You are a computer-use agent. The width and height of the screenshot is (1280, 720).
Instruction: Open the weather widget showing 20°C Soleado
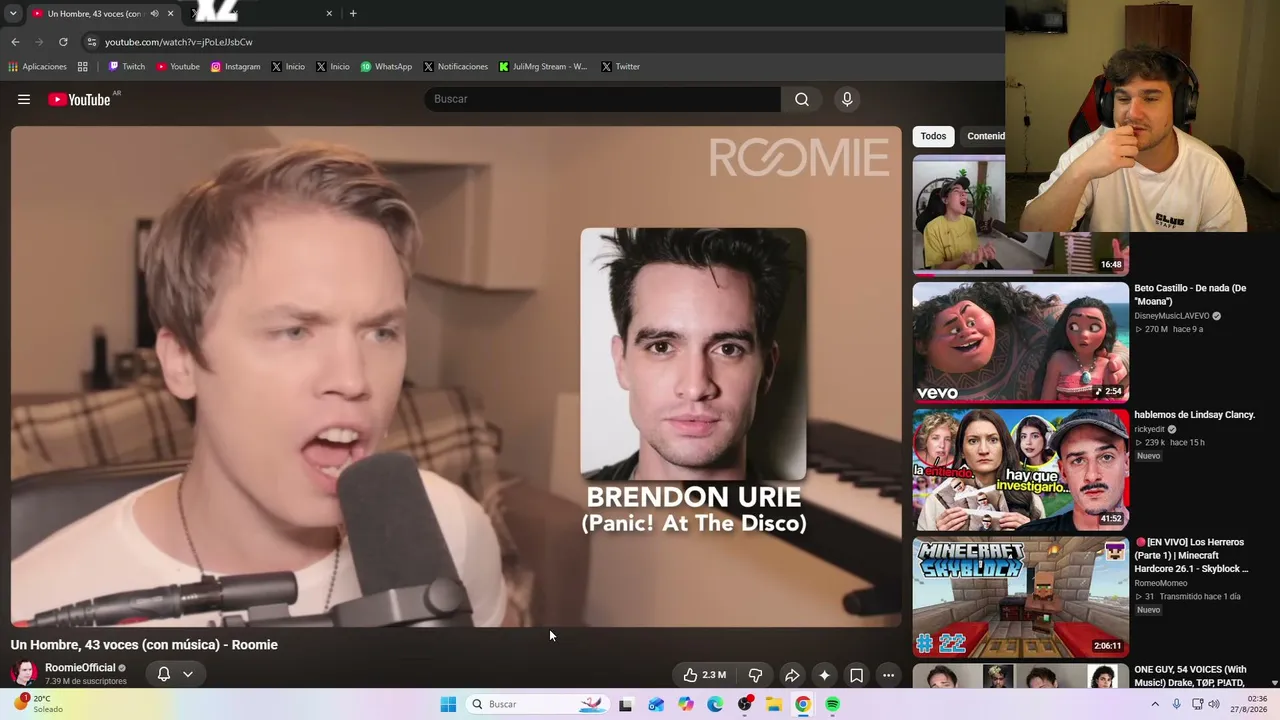pyautogui.click(x=38, y=704)
